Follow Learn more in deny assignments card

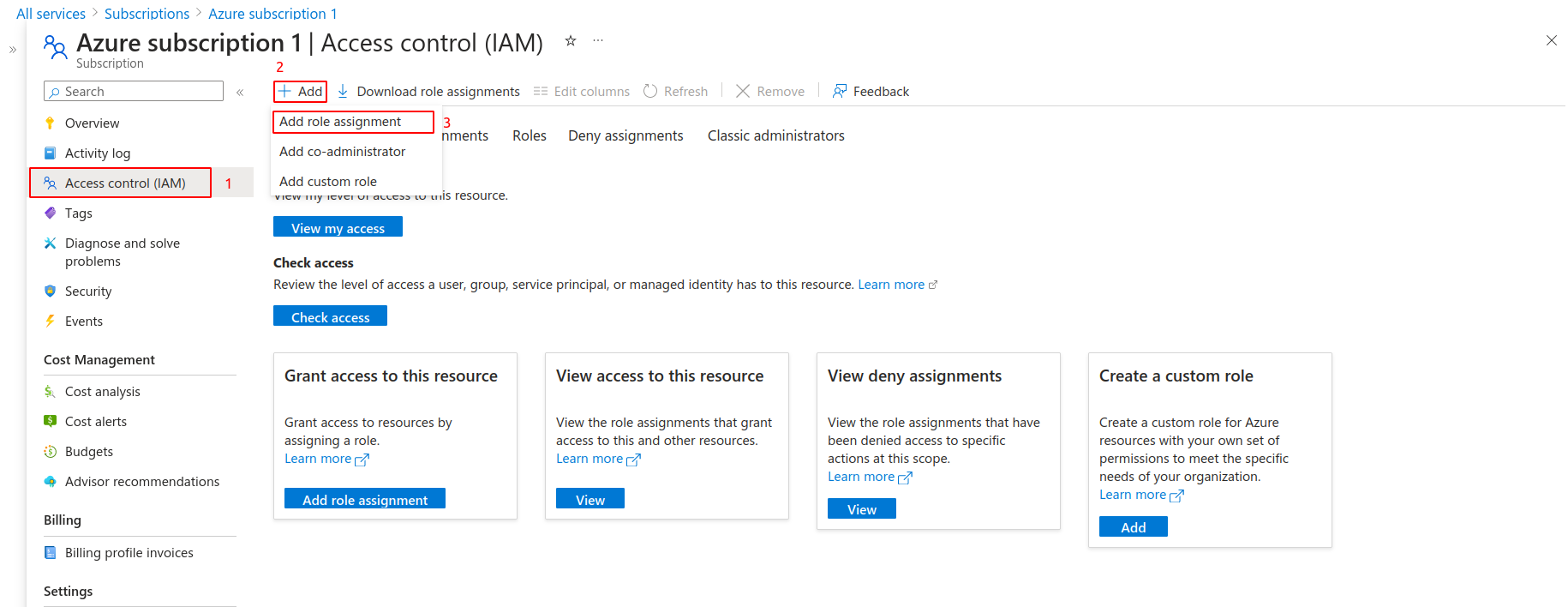[x=870, y=477]
